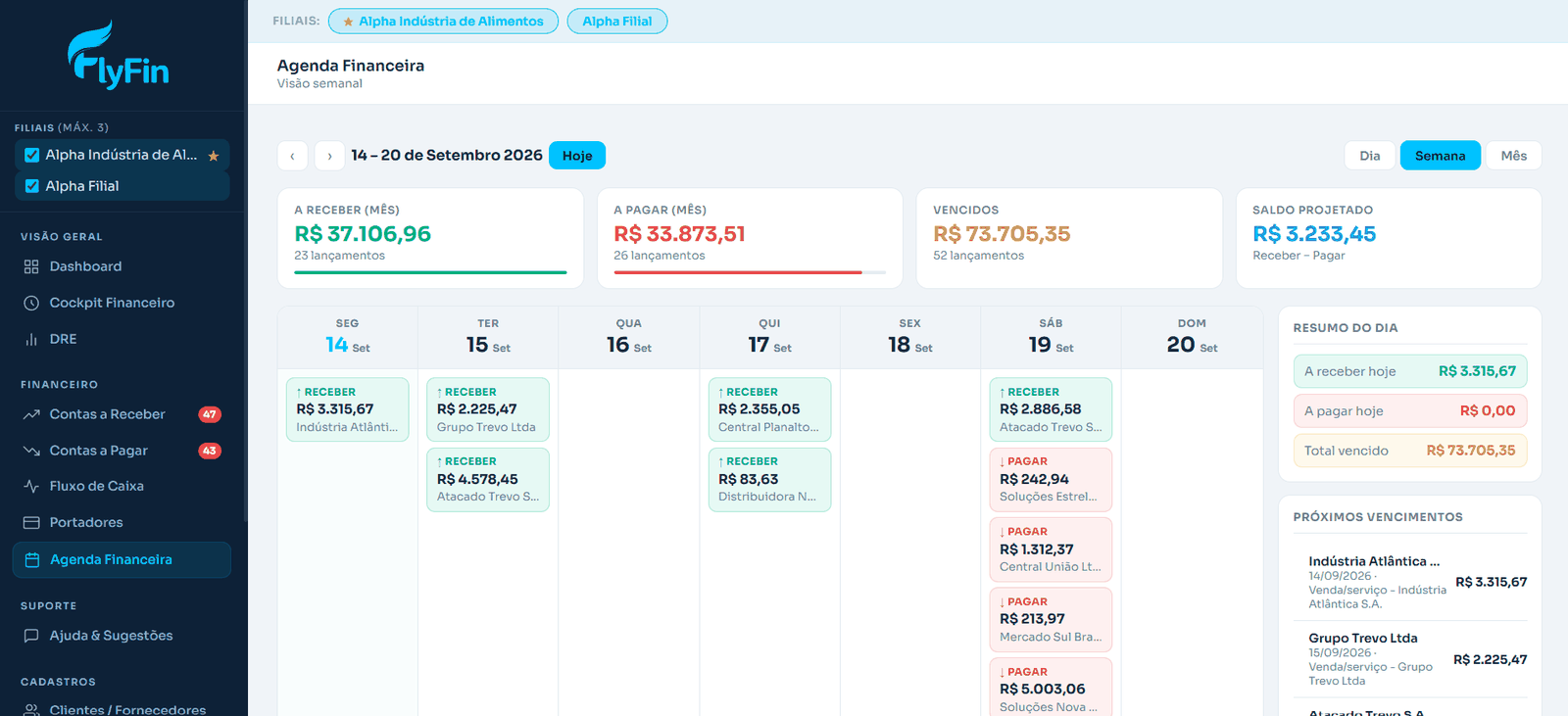Click the FlyFin logo
Screen dimensions: 1568x716
[x=119, y=56]
